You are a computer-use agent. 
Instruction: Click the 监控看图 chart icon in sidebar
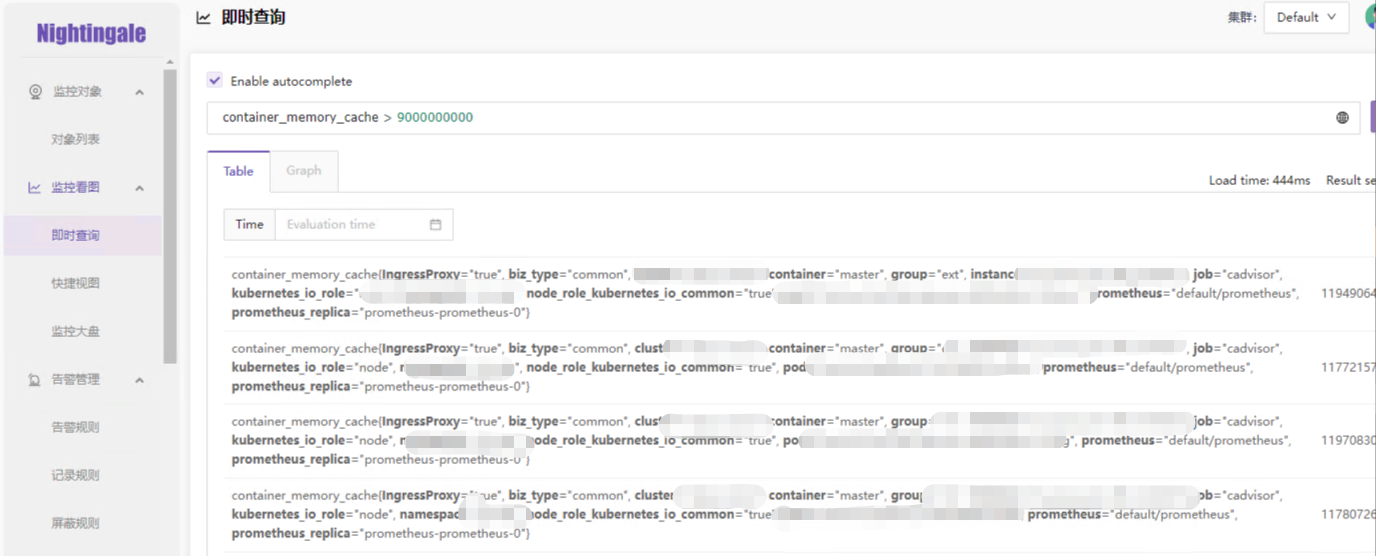coord(35,188)
